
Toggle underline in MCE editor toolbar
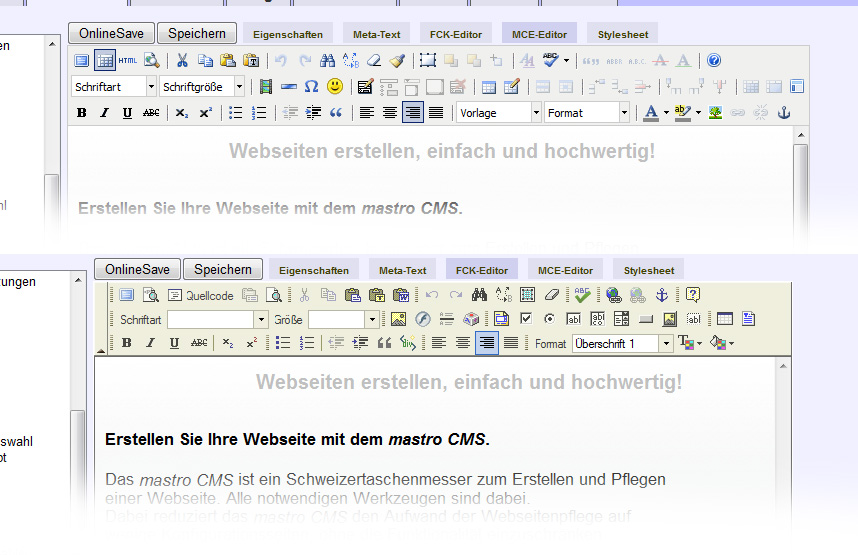coord(127,113)
